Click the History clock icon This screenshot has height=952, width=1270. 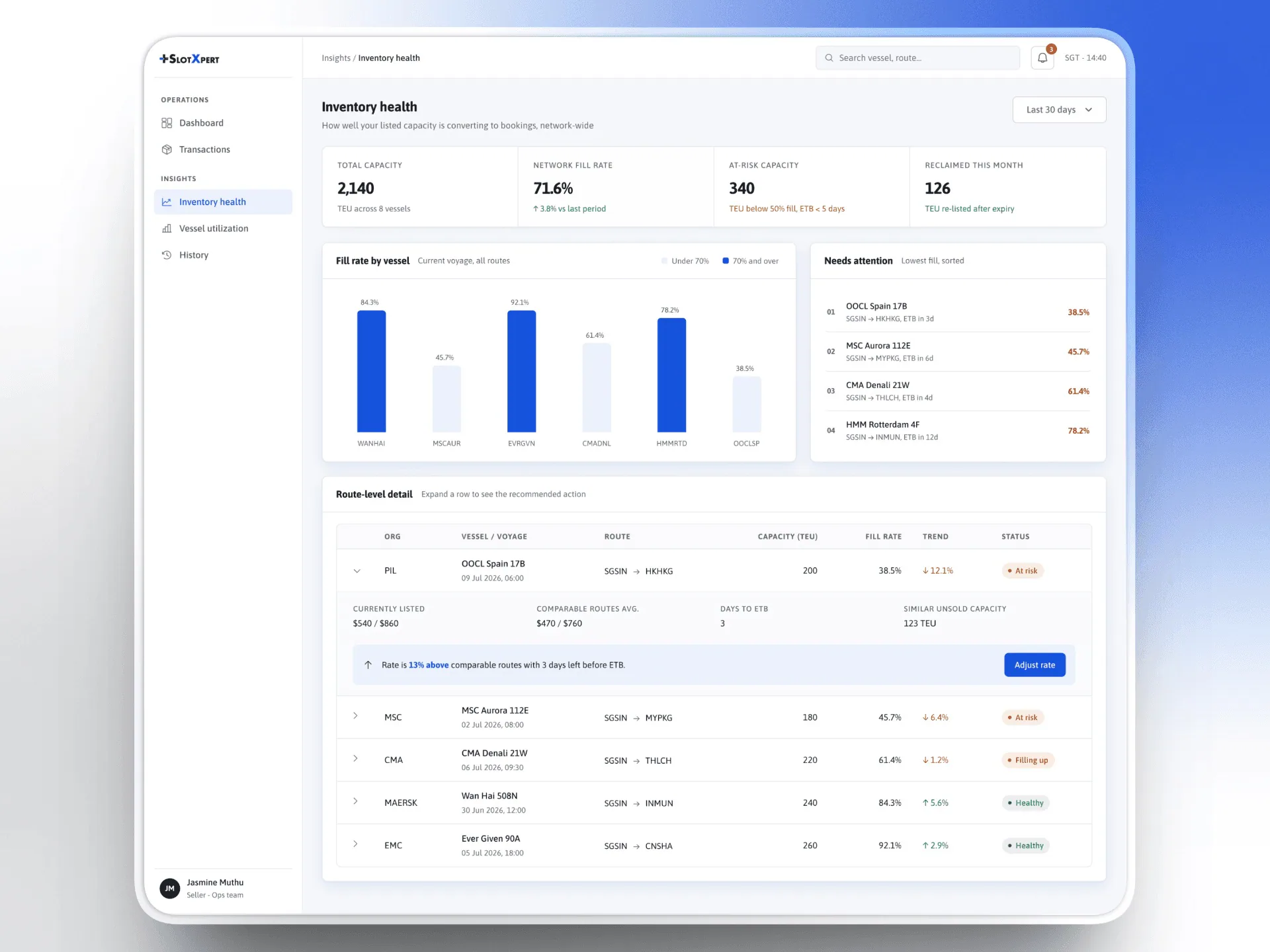(167, 255)
